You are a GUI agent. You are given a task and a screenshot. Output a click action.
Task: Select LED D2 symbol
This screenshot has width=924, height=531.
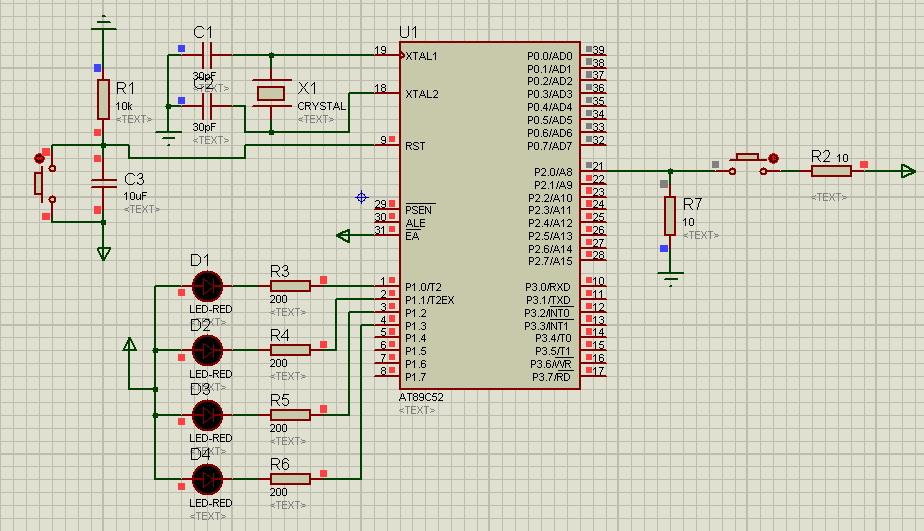tap(207, 350)
